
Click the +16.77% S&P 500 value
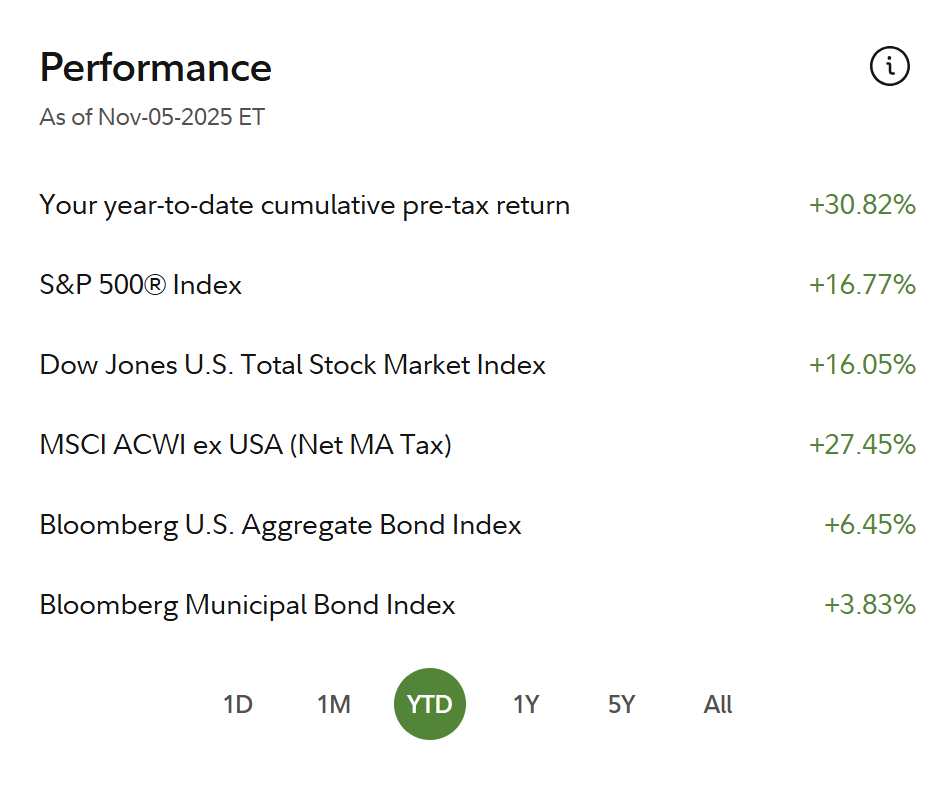(x=862, y=285)
